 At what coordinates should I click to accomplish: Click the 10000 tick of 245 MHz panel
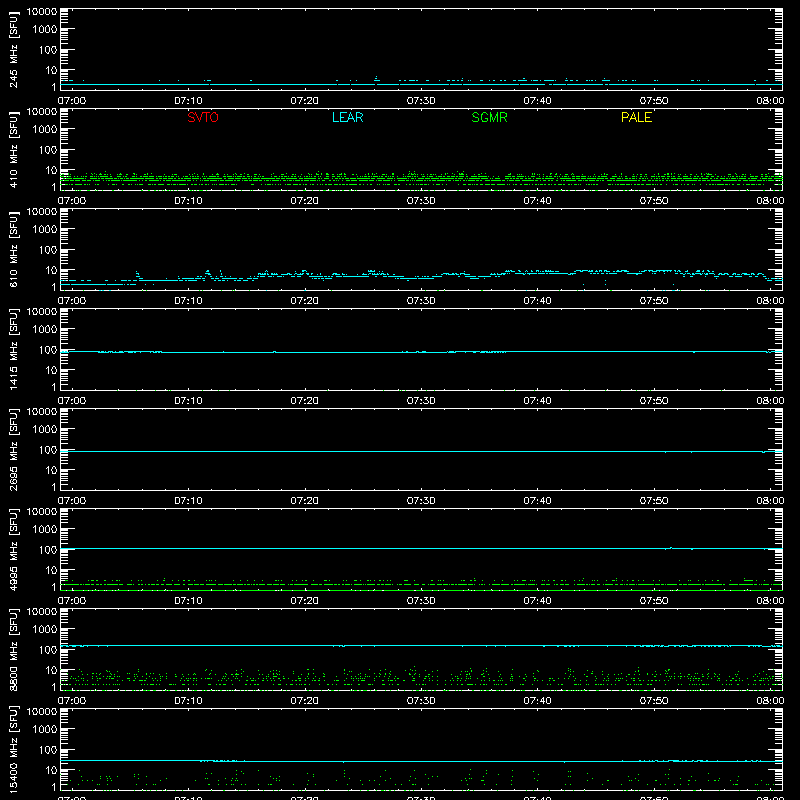coord(42,12)
